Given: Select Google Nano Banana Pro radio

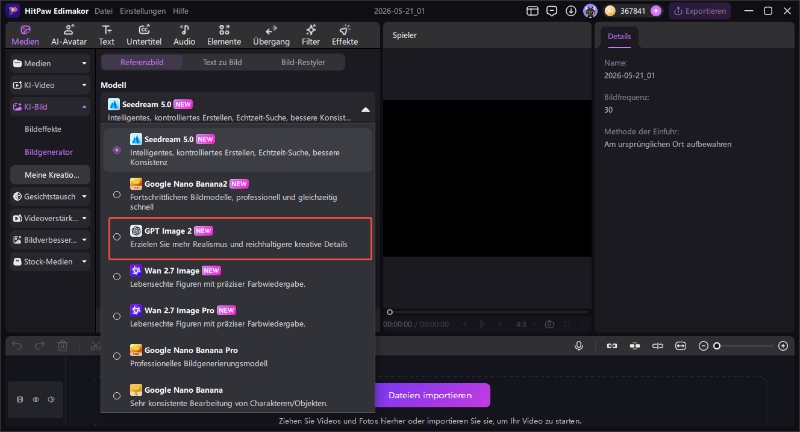Looking at the screenshot, I should click(x=117, y=356).
